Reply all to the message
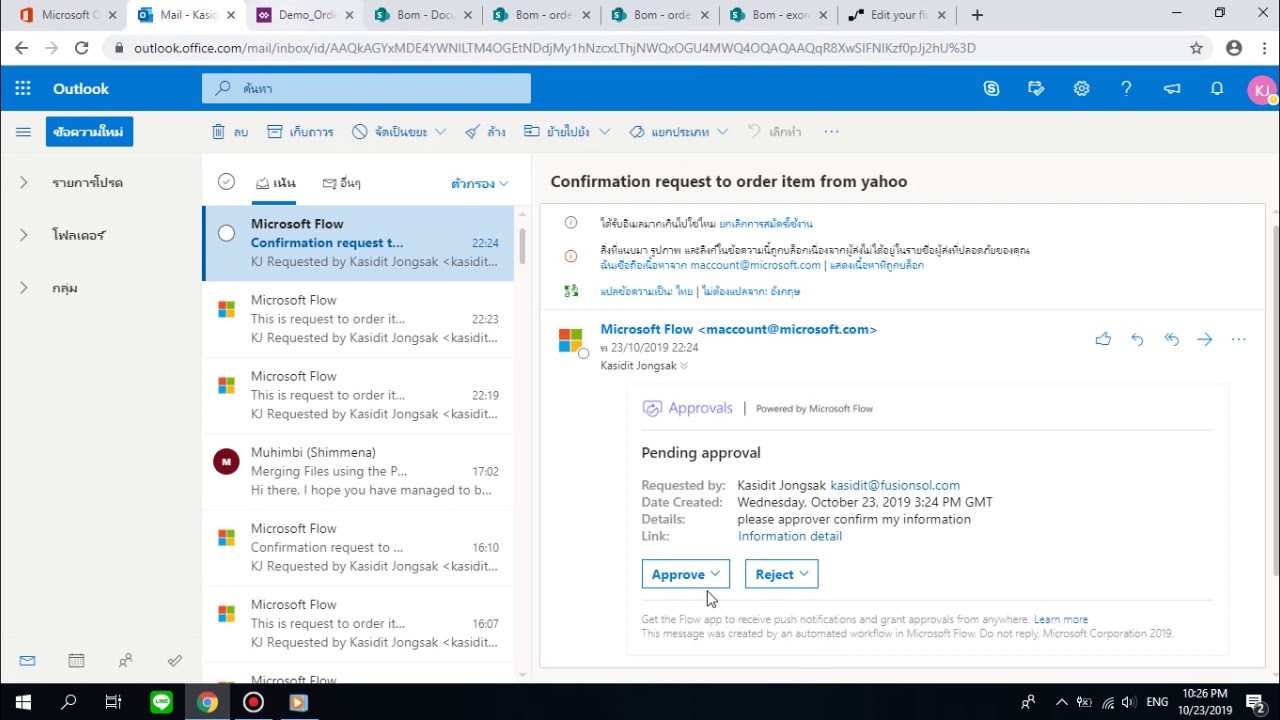This screenshot has width=1280, height=720. 1171,339
